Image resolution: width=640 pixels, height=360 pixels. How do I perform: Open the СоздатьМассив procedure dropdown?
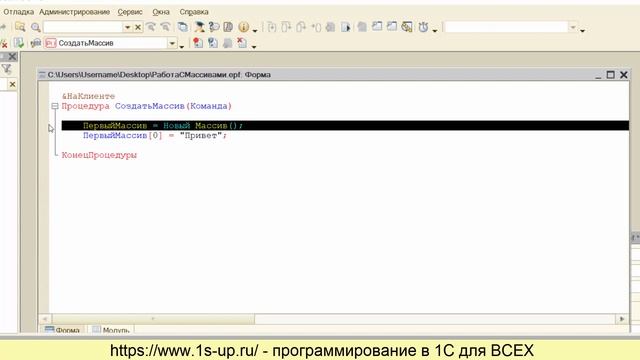pos(172,43)
